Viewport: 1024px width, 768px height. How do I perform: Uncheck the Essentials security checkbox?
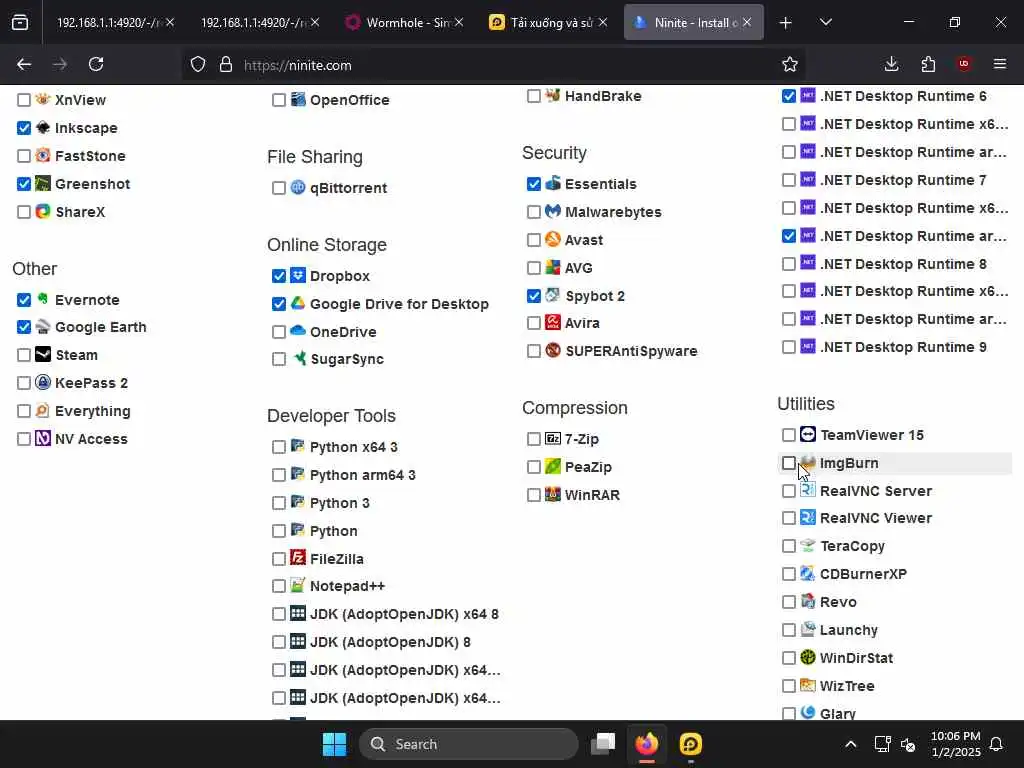tap(534, 184)
